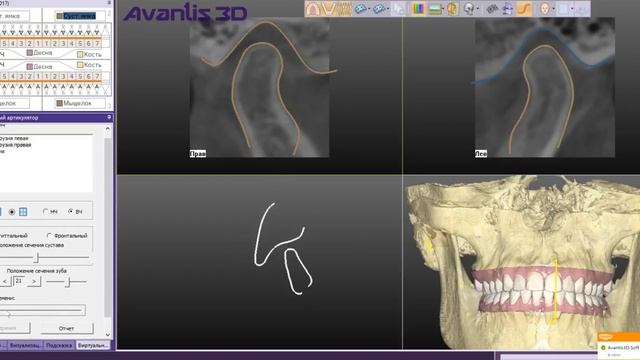Click right joint CT slice labeled 'Прав'
This screenshot has width=640, height=360.
[260, 87]
